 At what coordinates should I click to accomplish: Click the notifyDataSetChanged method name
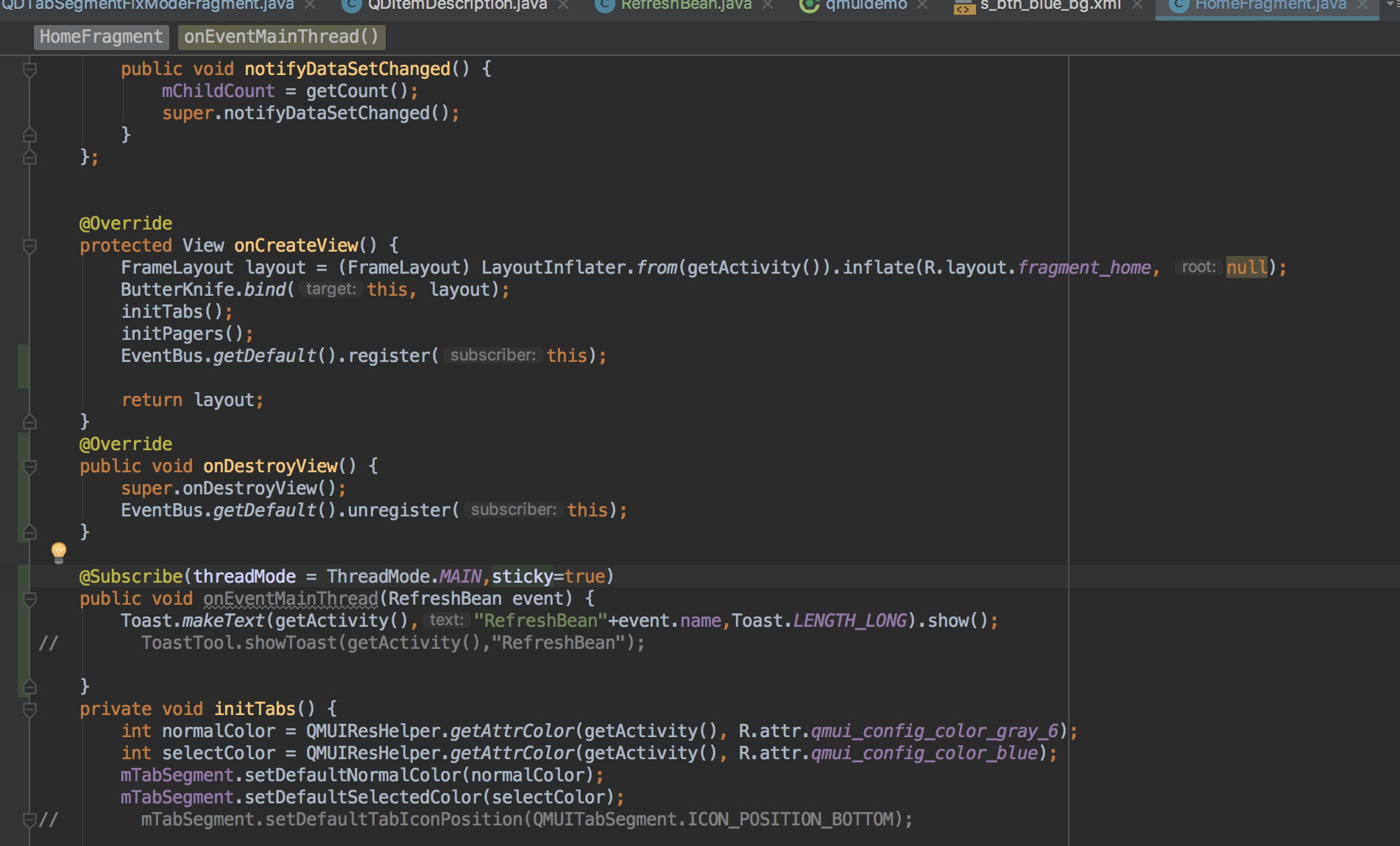pos(347,69)
